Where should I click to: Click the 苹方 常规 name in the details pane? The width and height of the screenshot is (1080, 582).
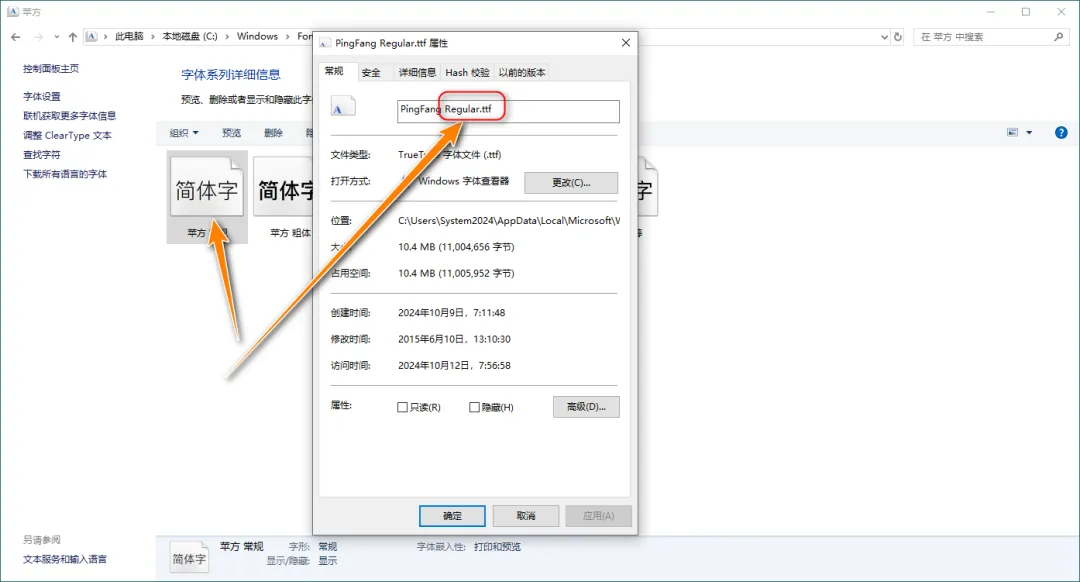pos(242,546)
